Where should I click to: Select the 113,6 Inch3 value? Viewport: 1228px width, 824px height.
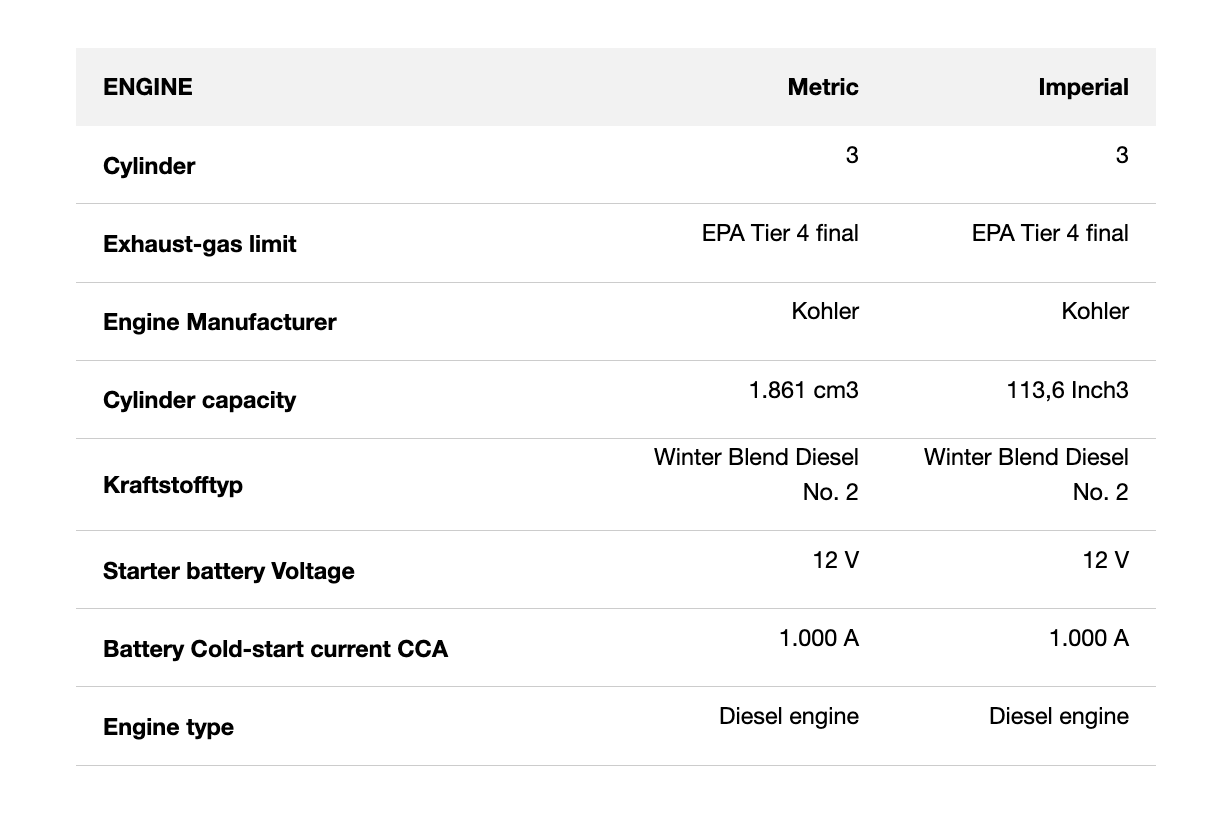[1066, 389]
